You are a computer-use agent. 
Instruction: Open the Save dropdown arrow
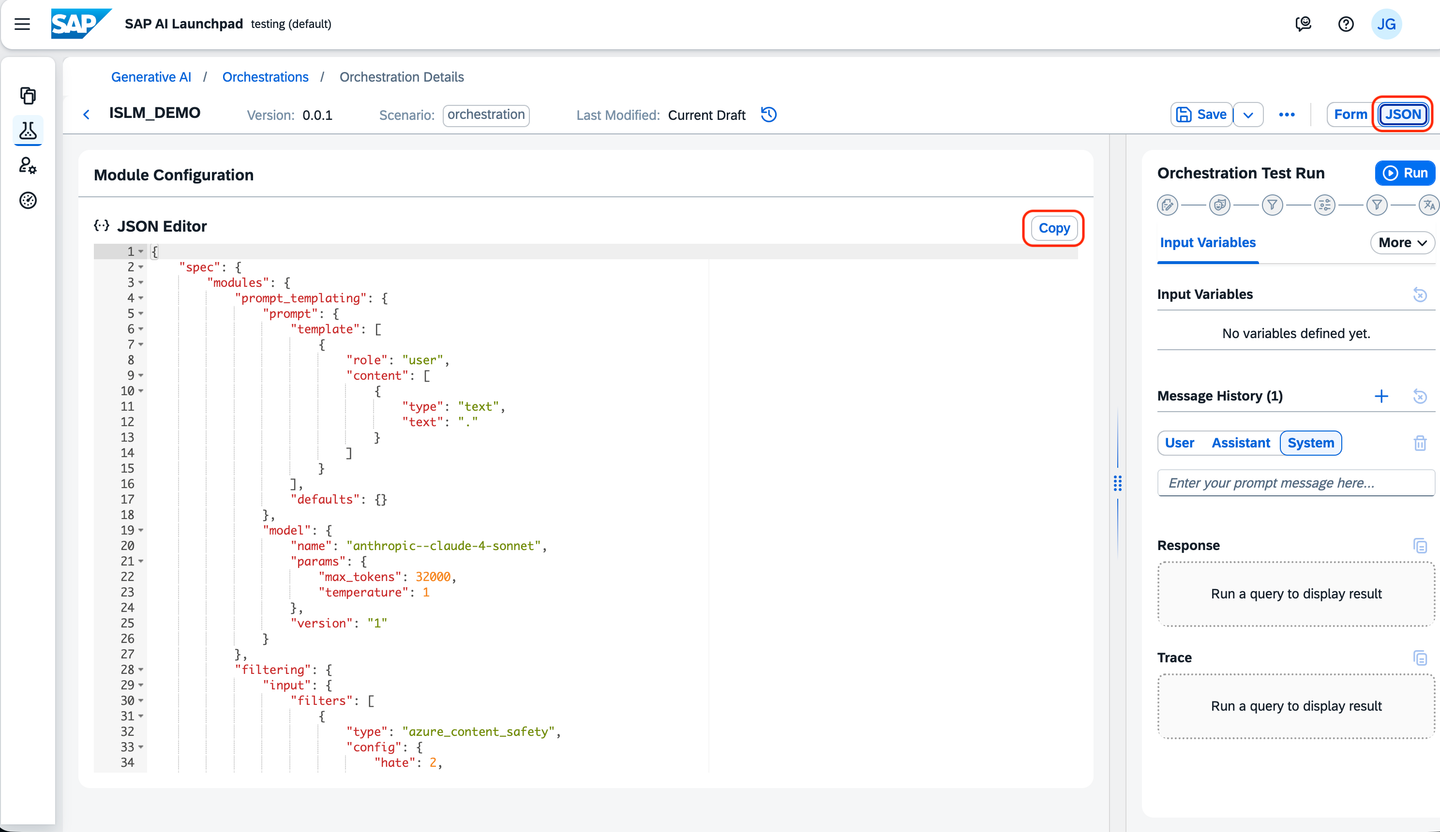click(x=1248, y=115)
